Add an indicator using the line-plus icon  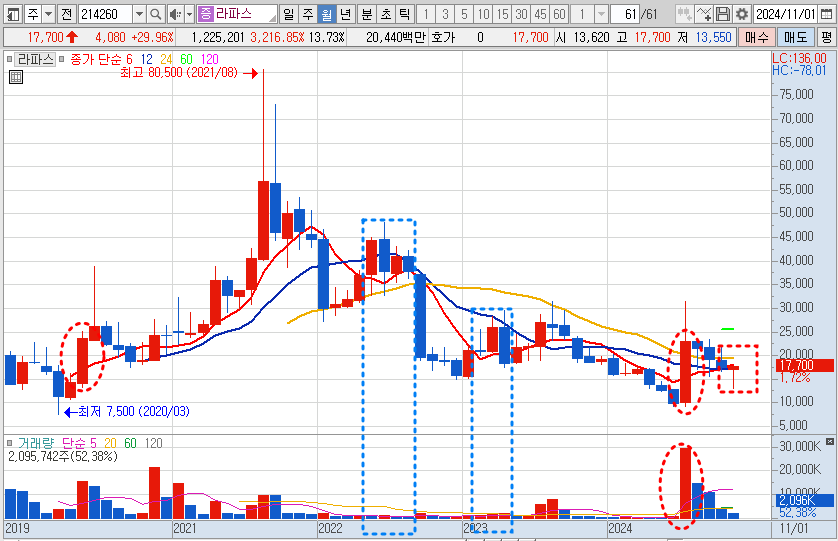[704, 14]
